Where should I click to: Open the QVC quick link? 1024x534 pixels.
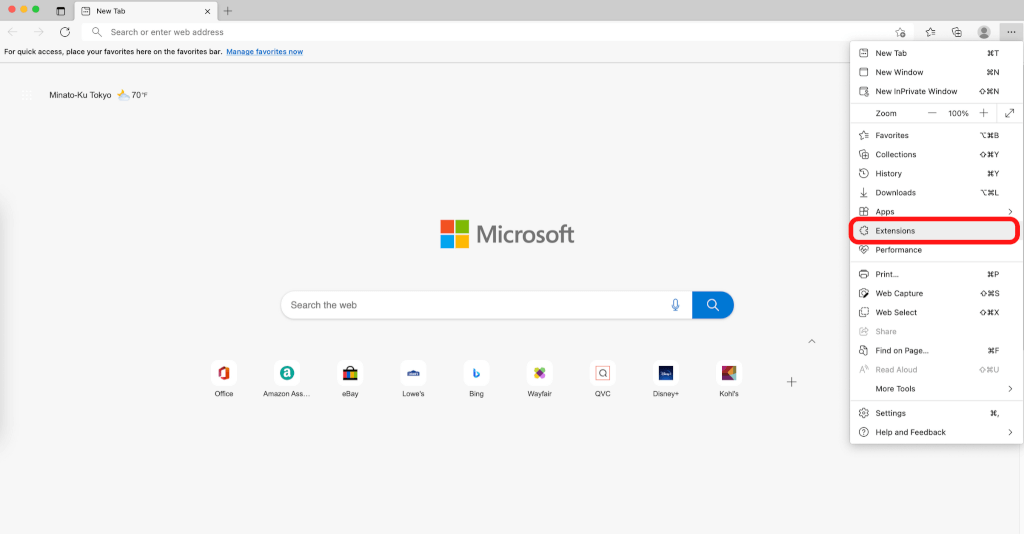603,379
